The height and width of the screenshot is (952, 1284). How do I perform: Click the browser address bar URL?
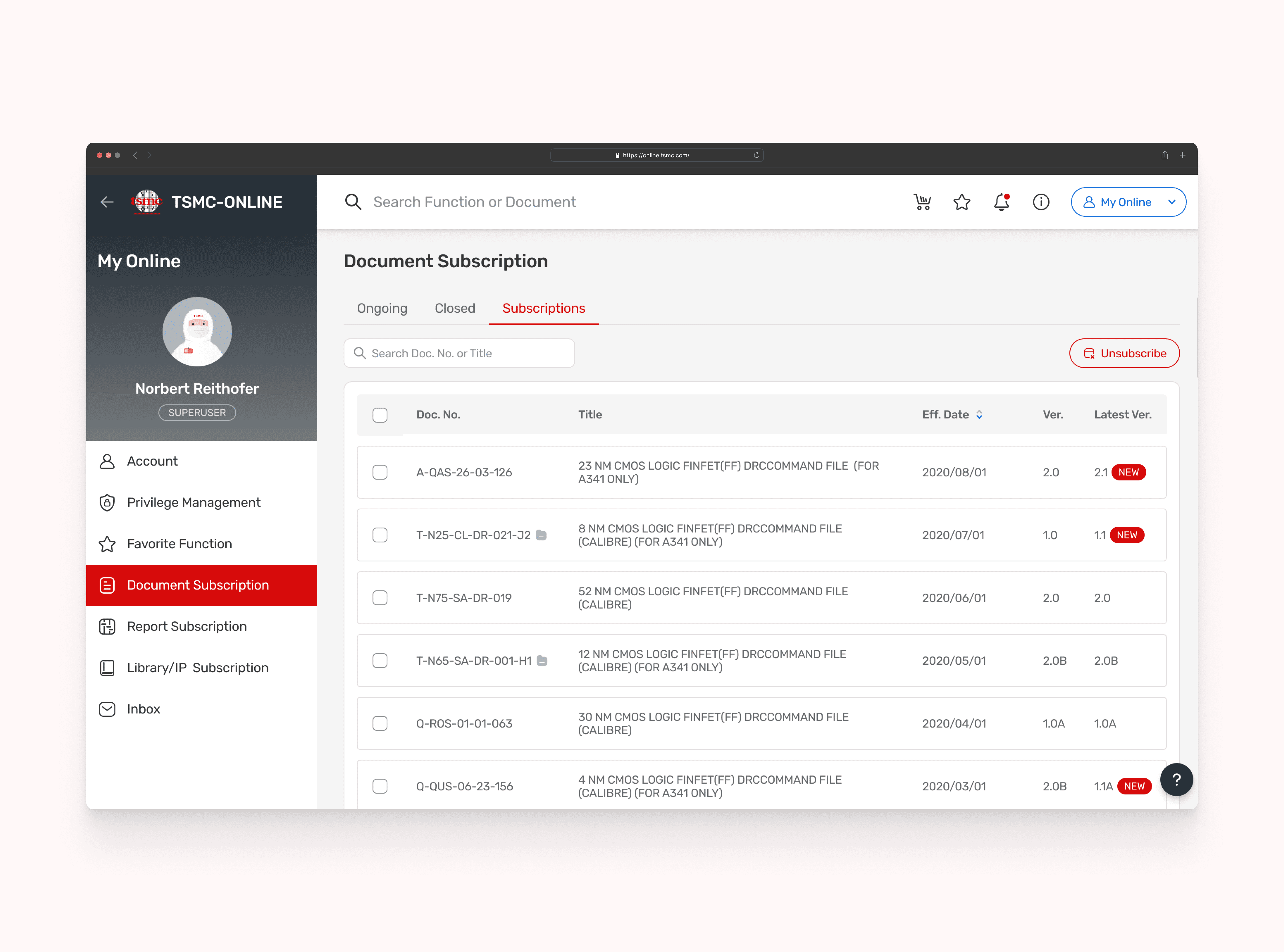click(656, 155)
